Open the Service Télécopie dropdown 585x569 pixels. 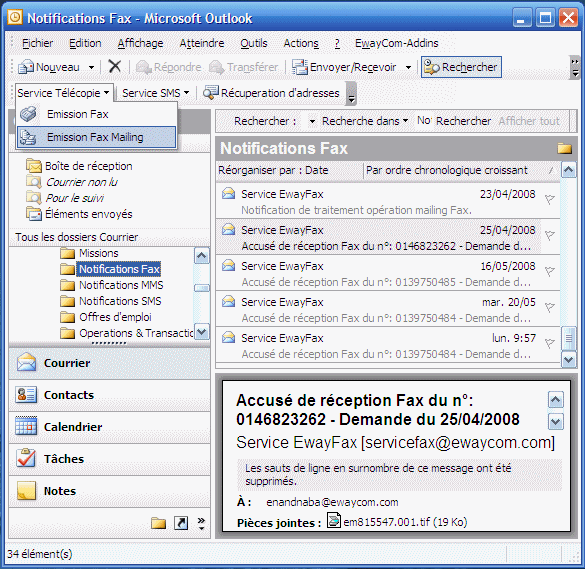(x=63, y=93)
